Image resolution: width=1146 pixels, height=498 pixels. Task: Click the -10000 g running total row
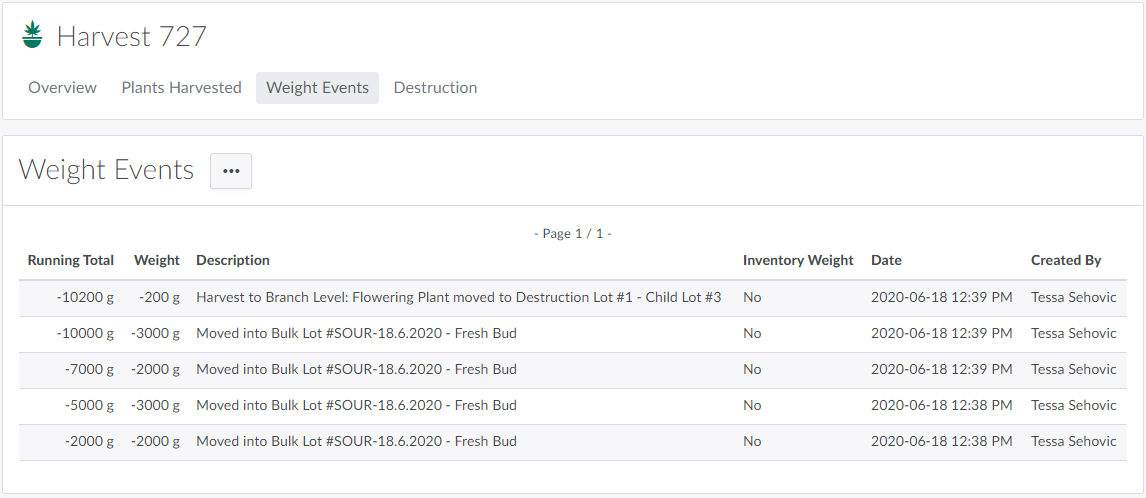tap(85, 334)
